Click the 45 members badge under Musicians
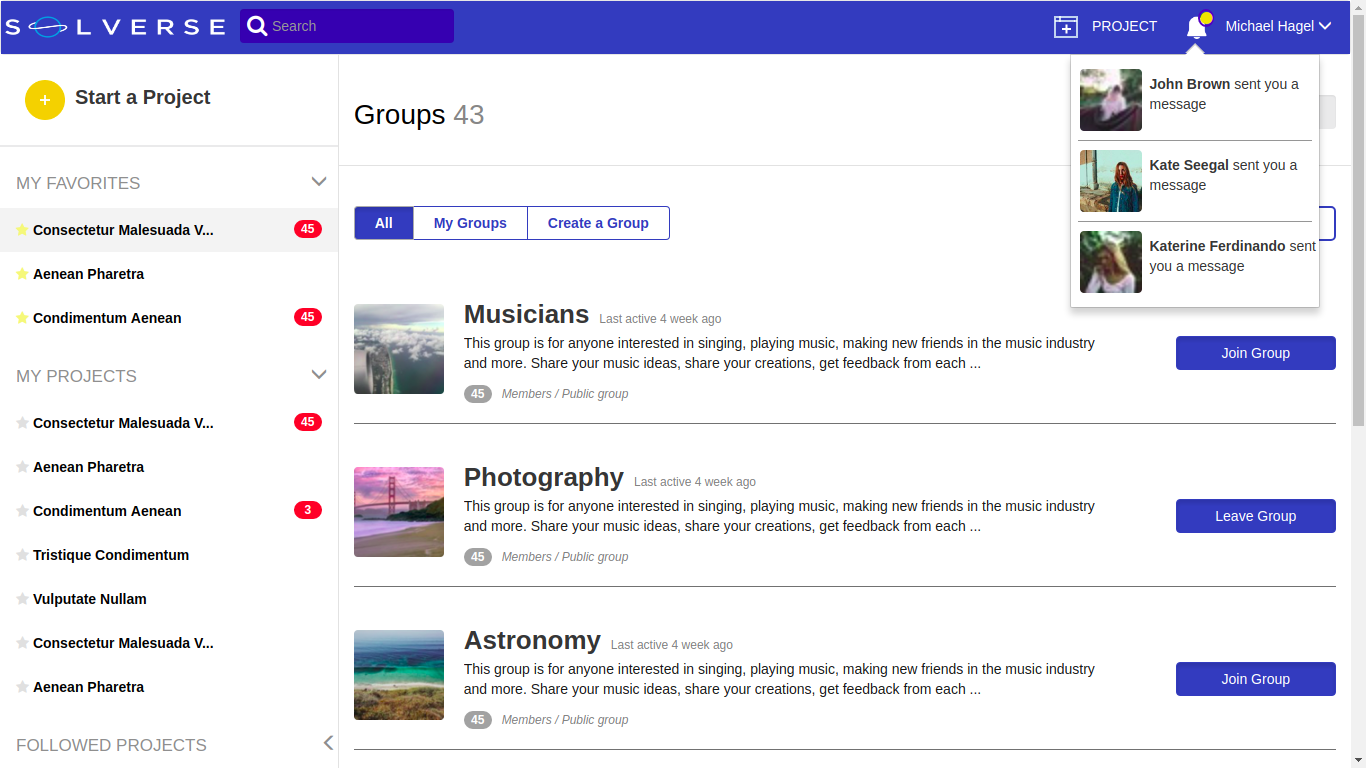This screenshot has height=768, width=1366. click(x=478, y=394)
